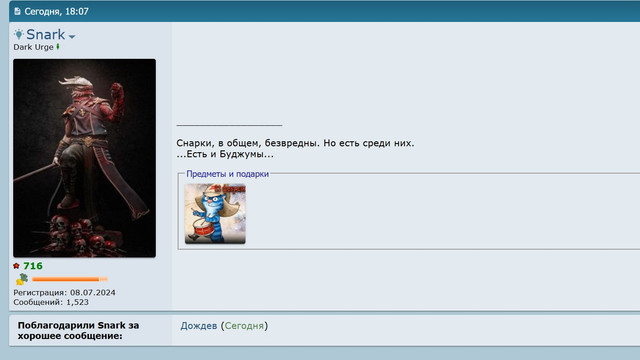Open Snark's avatar image
The height and width of the screenshot is (360, 640).
point(84,158)
